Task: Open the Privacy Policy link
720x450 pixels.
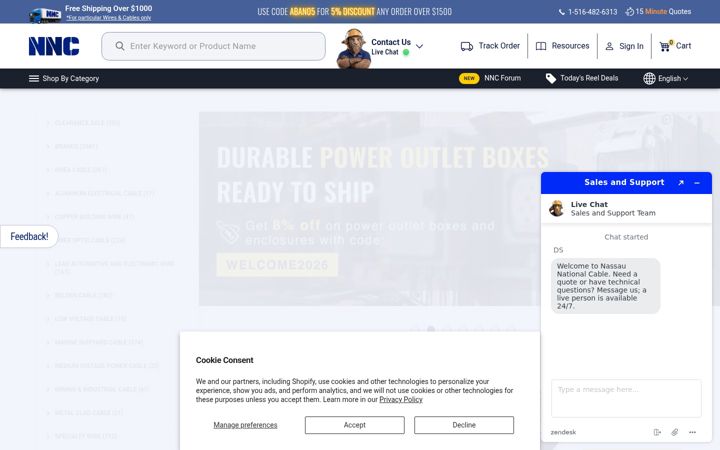Action: tap(401, 399)
